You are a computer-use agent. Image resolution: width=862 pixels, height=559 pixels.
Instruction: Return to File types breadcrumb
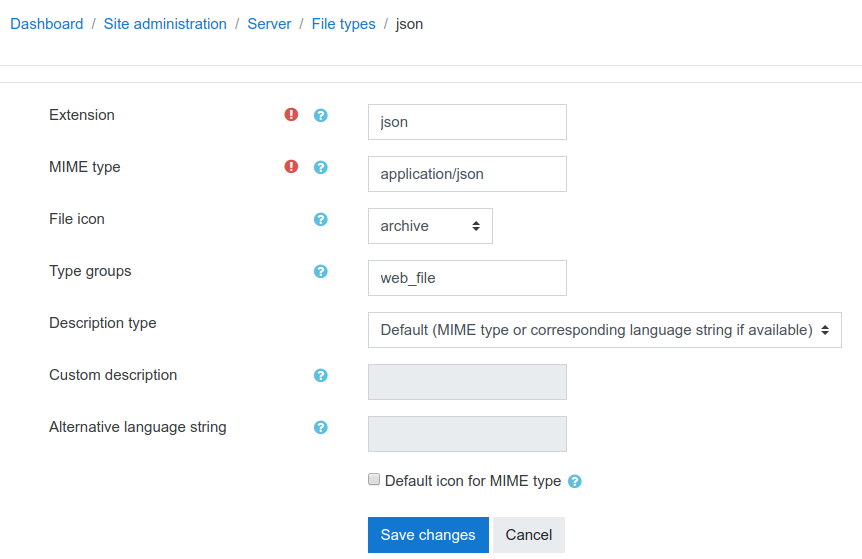344,24
